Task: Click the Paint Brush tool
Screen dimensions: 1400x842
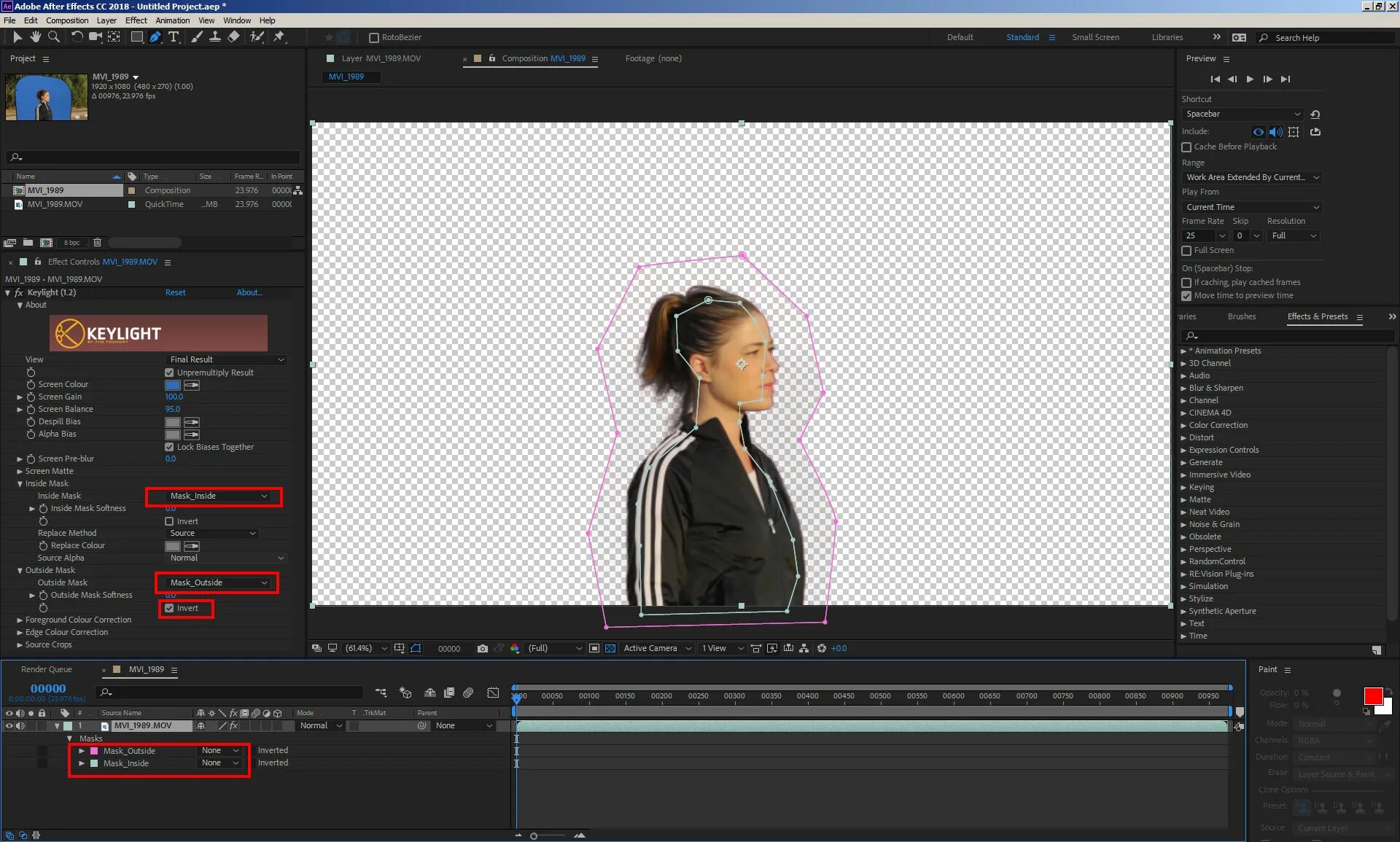Action: coord(196,37)
